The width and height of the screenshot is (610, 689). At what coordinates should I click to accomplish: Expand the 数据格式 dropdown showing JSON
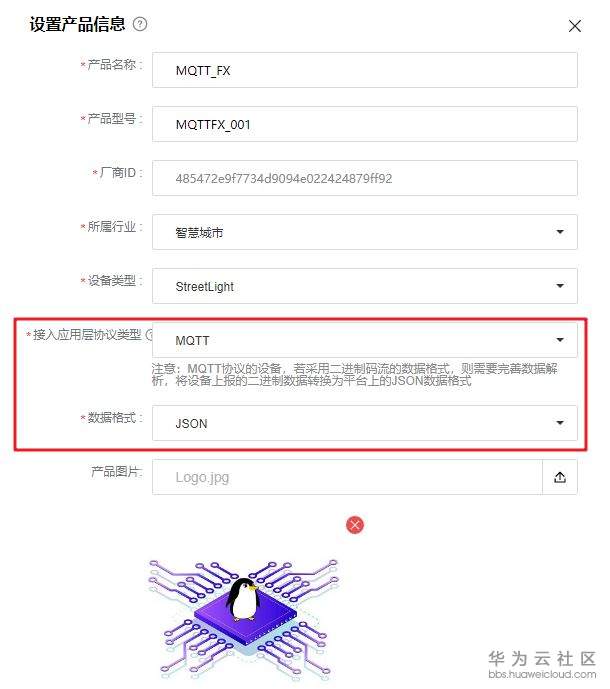tap(365, 423)
